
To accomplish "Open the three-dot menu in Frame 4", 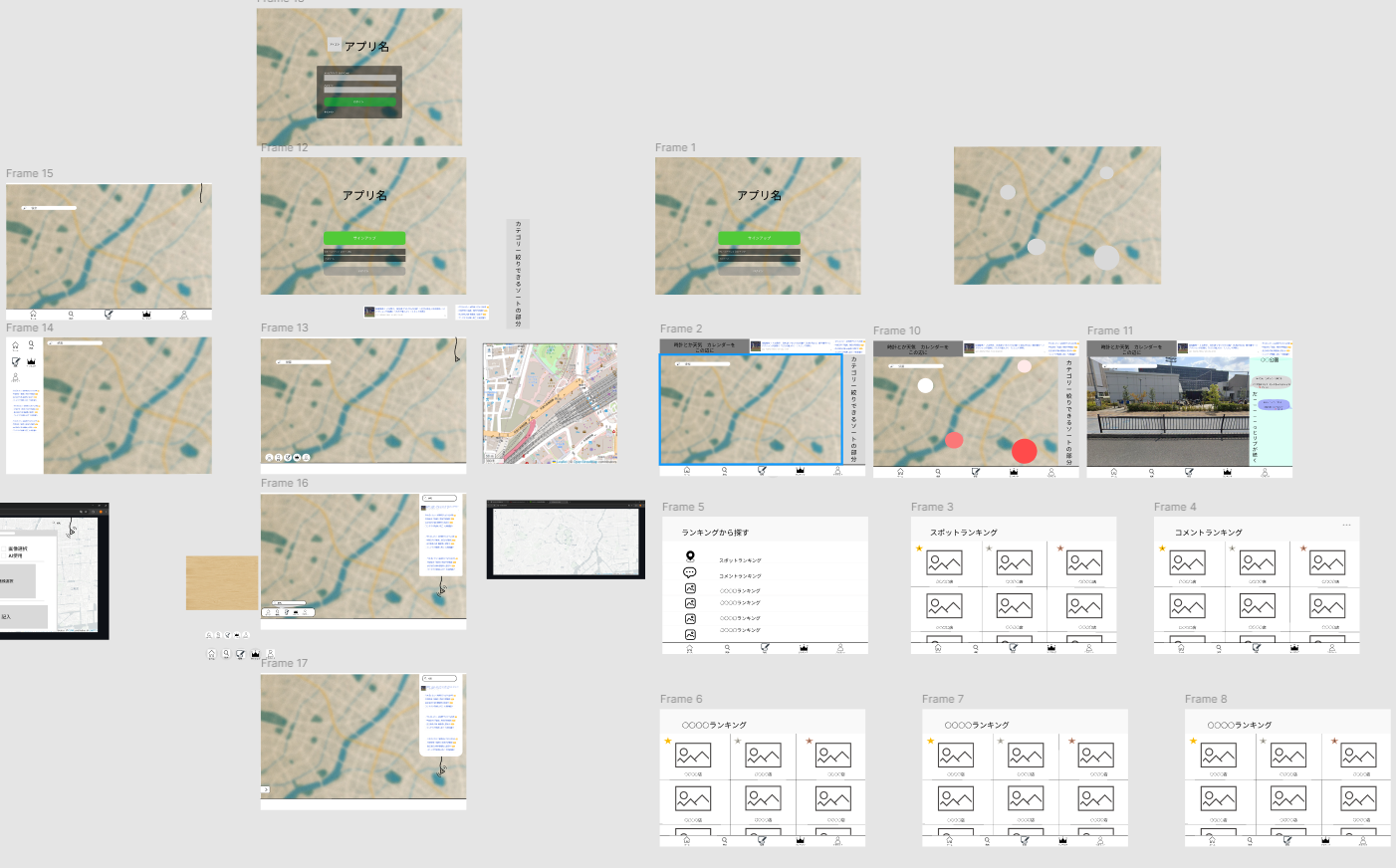I will coord(1346,525).
